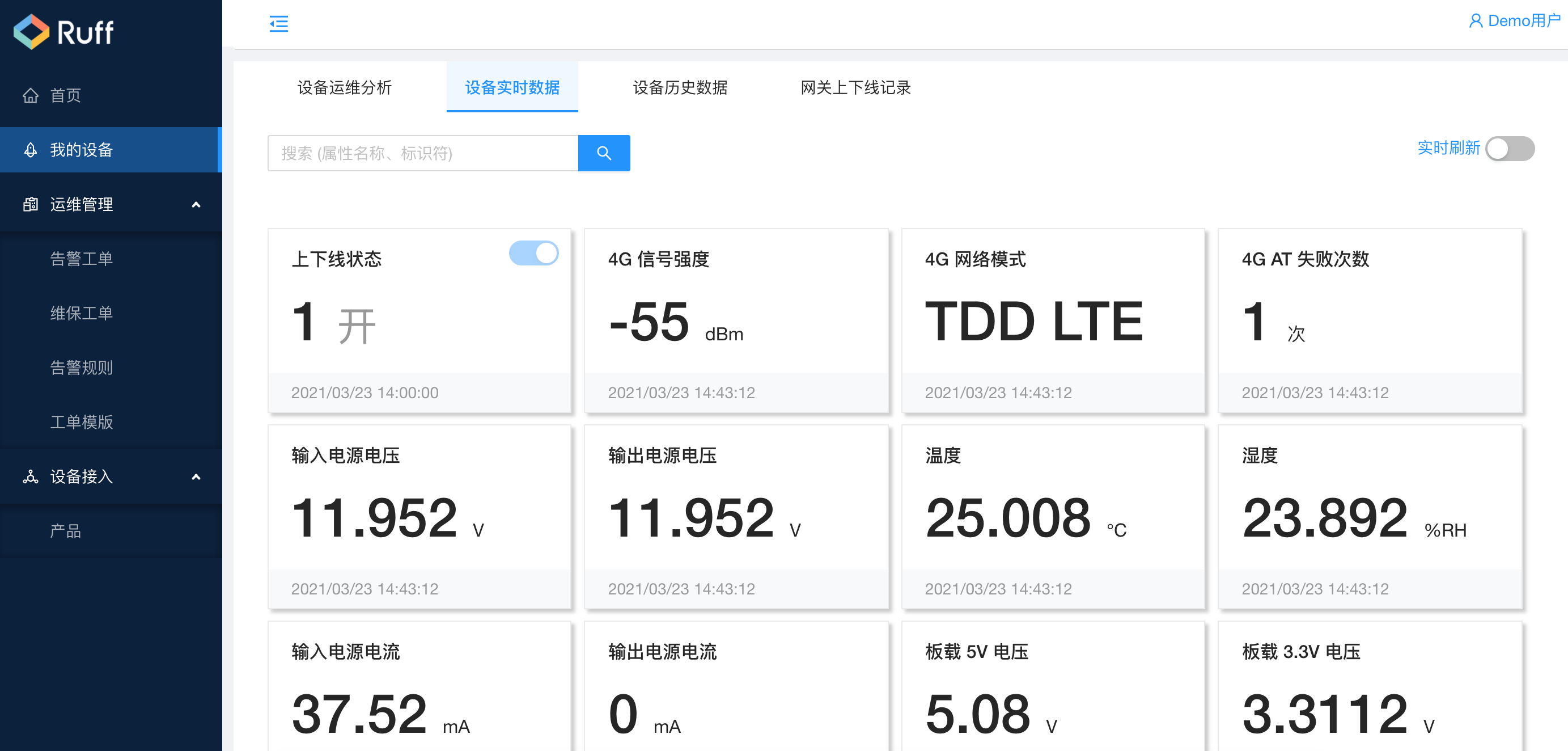Select the 设备接入 network icon

31,477
